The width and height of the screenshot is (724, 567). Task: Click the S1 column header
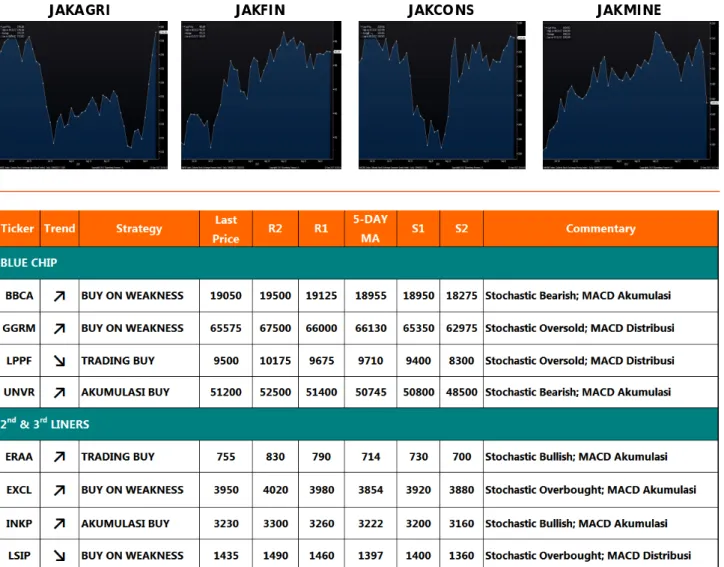[x=418, y=229]
